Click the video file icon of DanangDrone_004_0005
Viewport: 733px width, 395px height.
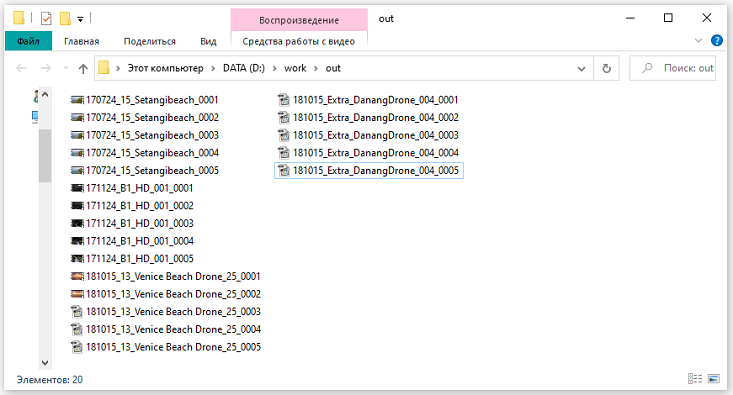(284, 171)
